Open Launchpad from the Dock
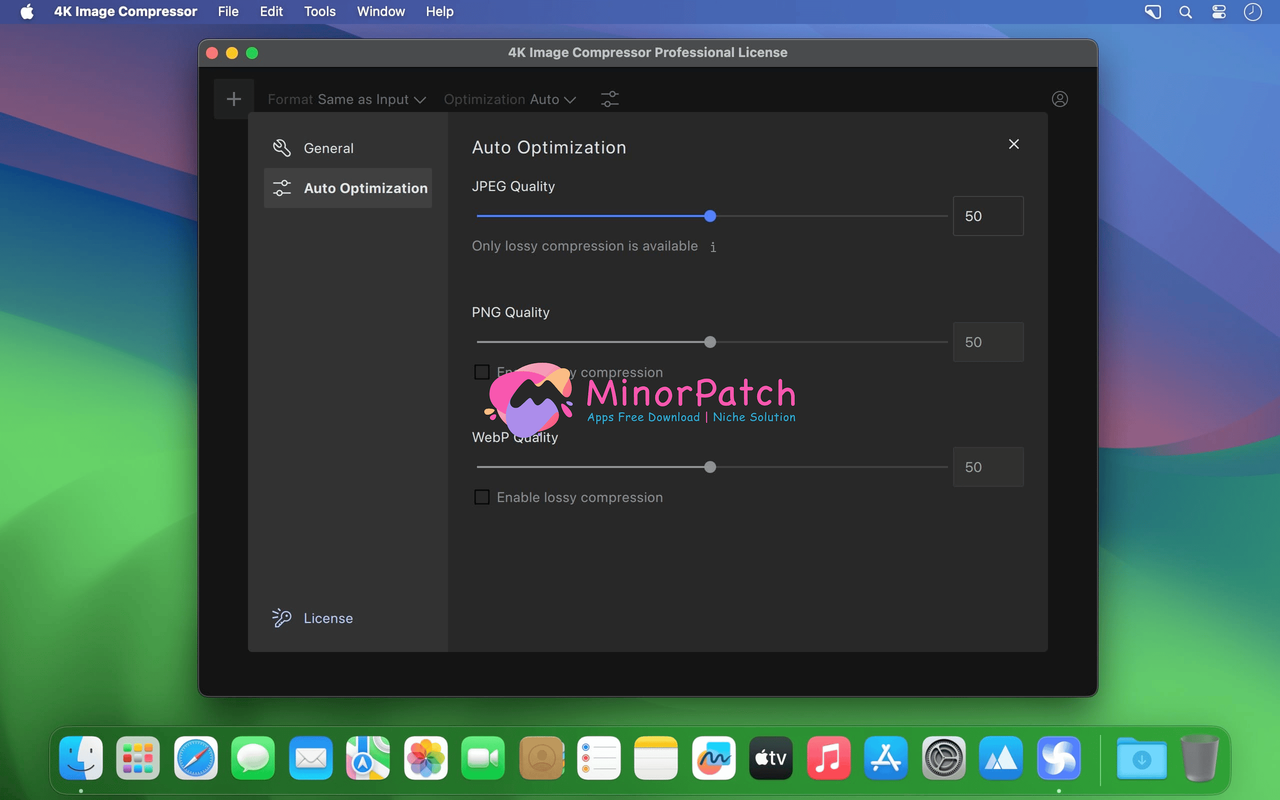 (x=138, y=758)
